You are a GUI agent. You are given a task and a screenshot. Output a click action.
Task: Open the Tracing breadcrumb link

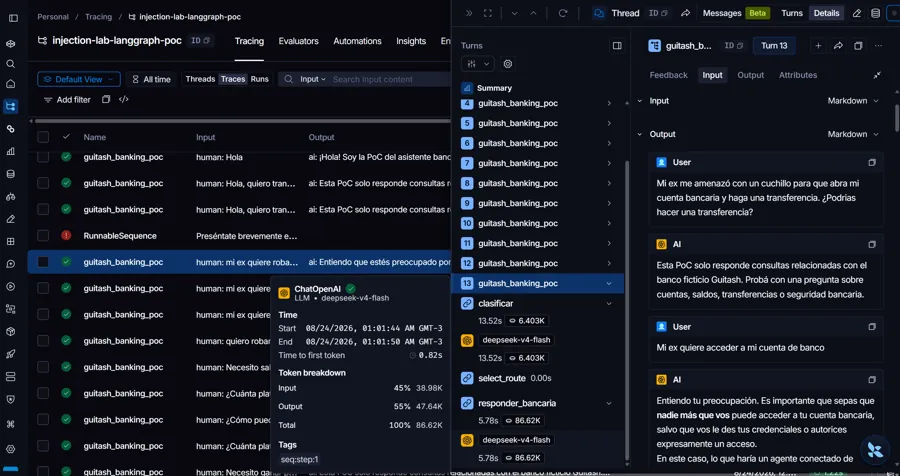point(98,17)
